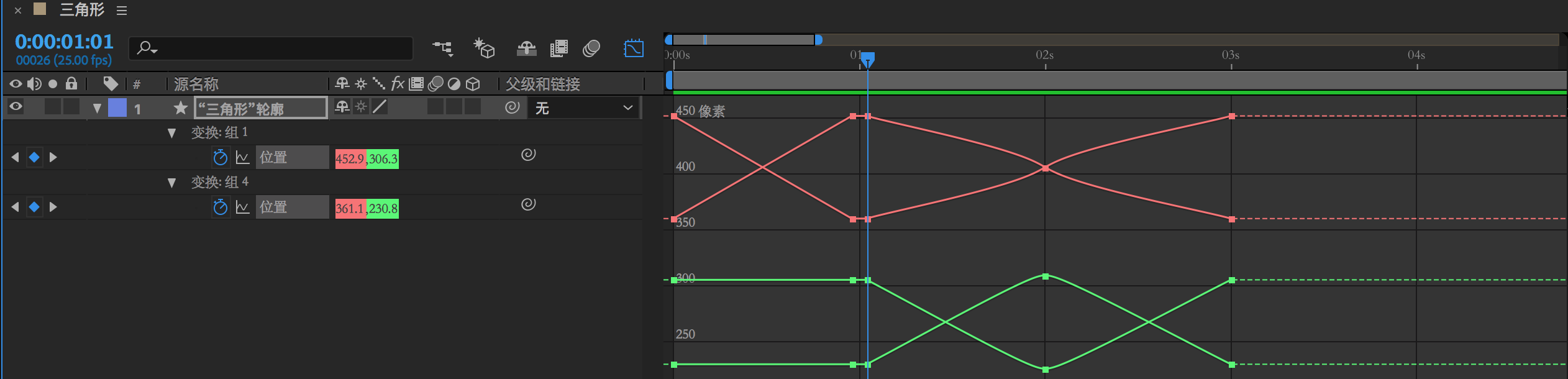Click the Motion Blur enable icon
This screenshot has height=379, width=1568.
pyautogui.click(x=591, y=48)
